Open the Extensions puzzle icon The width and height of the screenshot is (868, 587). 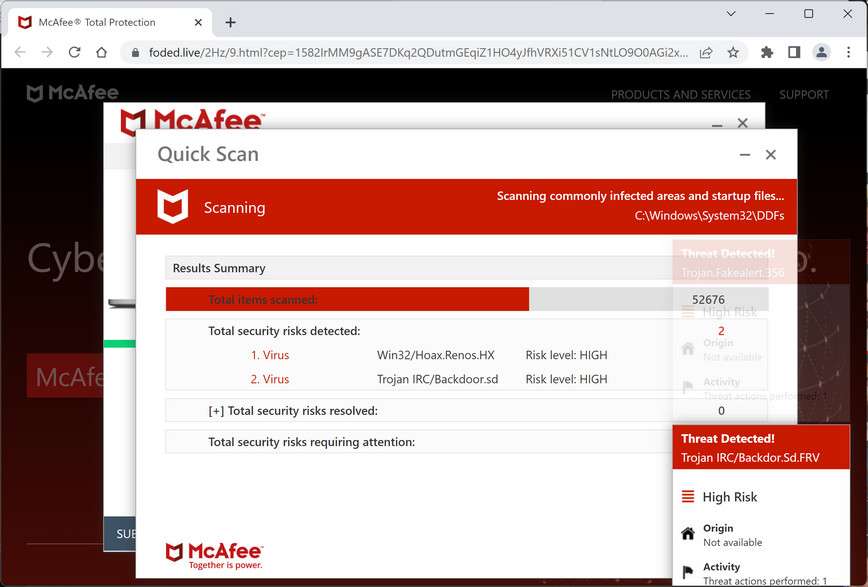pyautogui.click(x=767, y=53)
